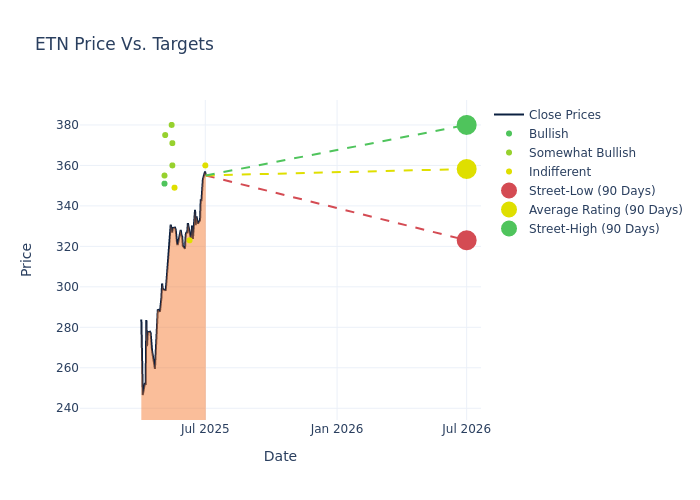Screen dimensions: 700x500
Task: Click the large green circle icon in the legend
Action: click(x=509, y=229)
